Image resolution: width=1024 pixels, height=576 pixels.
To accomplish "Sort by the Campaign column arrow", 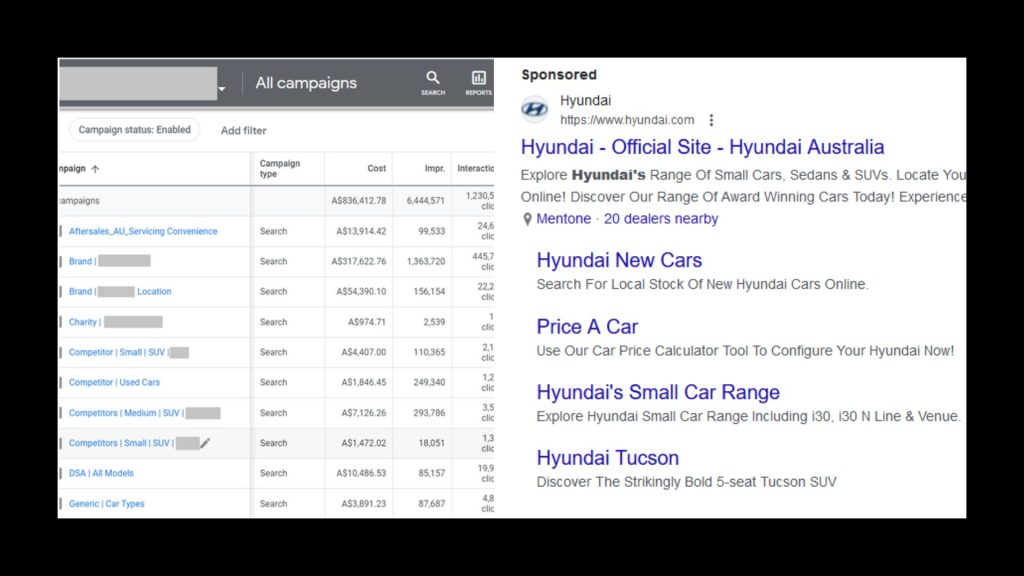I will coord(95,169).
